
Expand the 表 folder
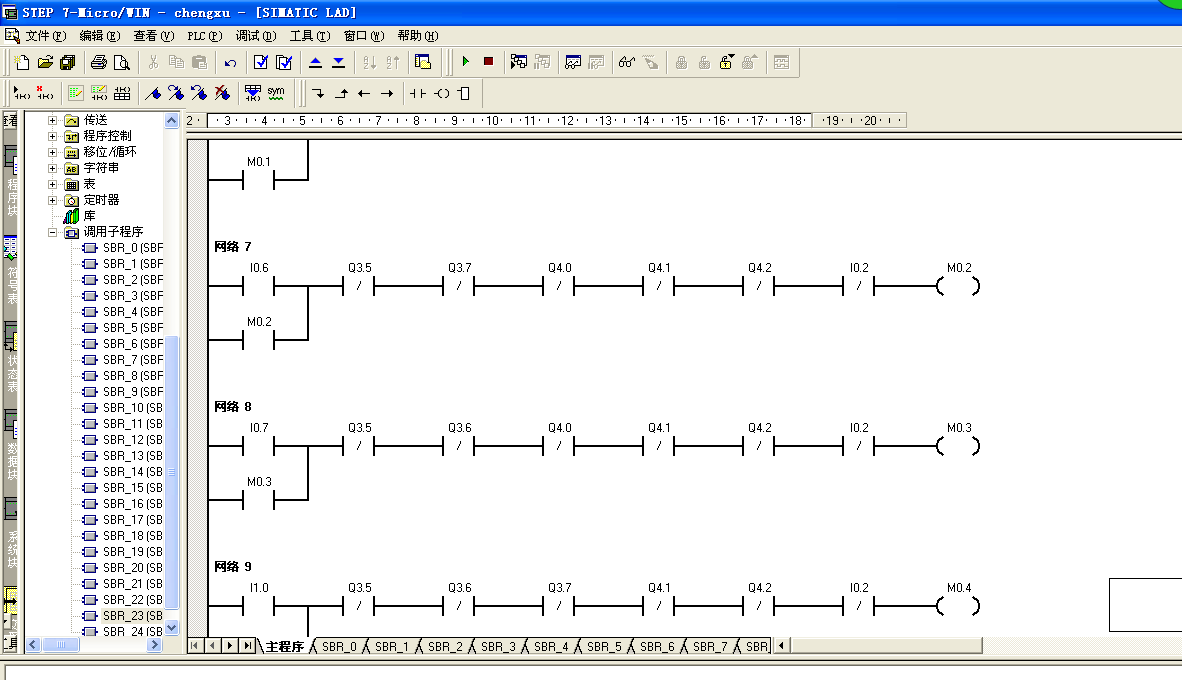point(53,184)
